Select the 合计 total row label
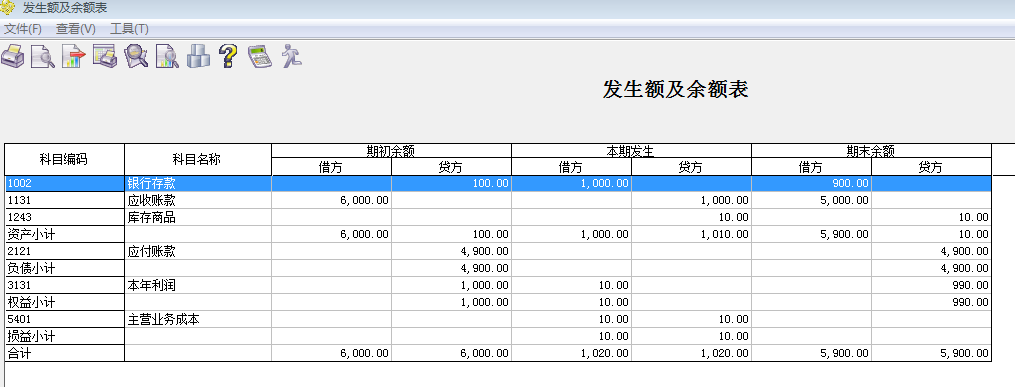The width and height of the screenshot is (1015, 387). coord(64,353)
